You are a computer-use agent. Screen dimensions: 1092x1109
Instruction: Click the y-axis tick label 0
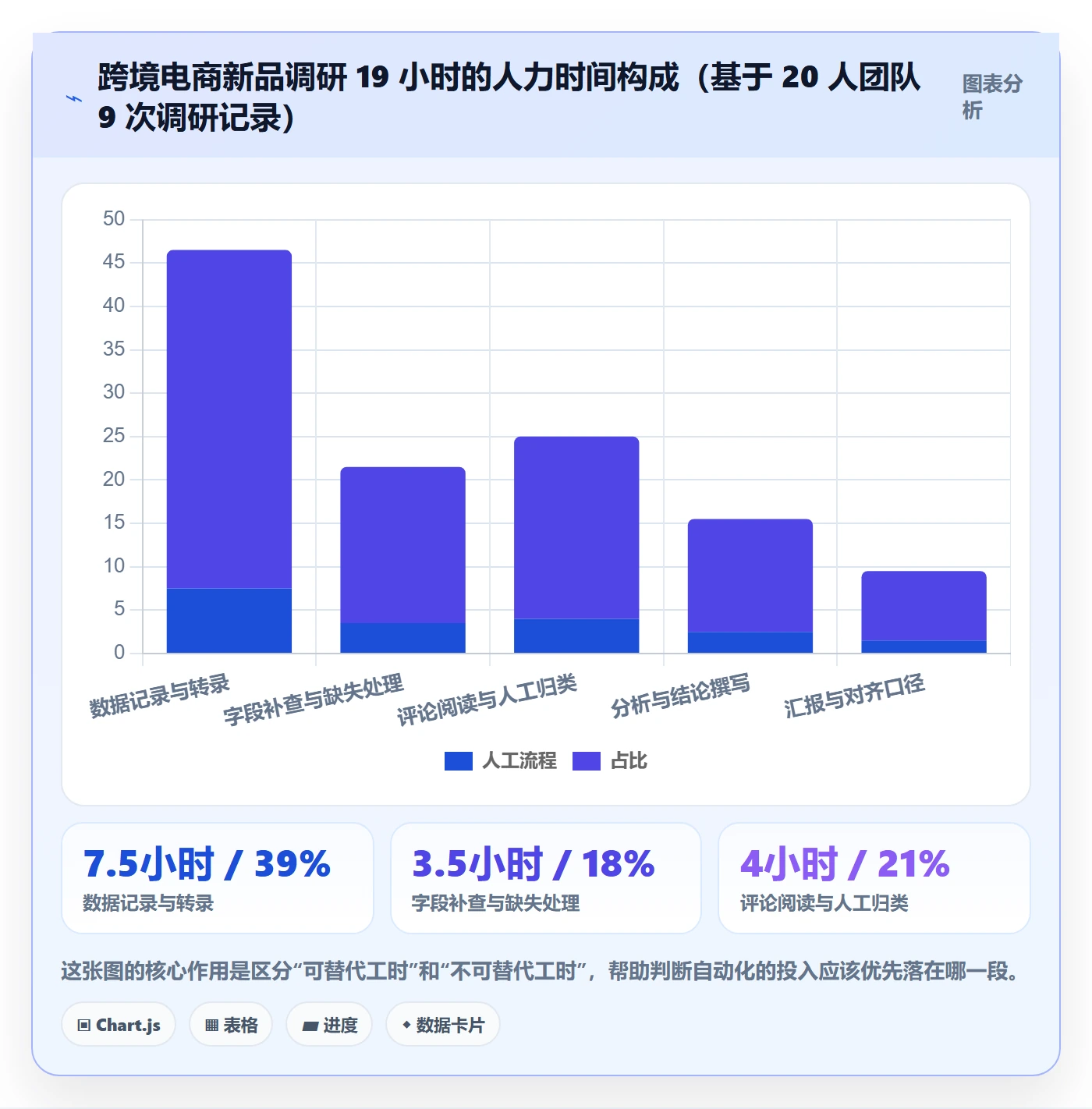point(119,653)
